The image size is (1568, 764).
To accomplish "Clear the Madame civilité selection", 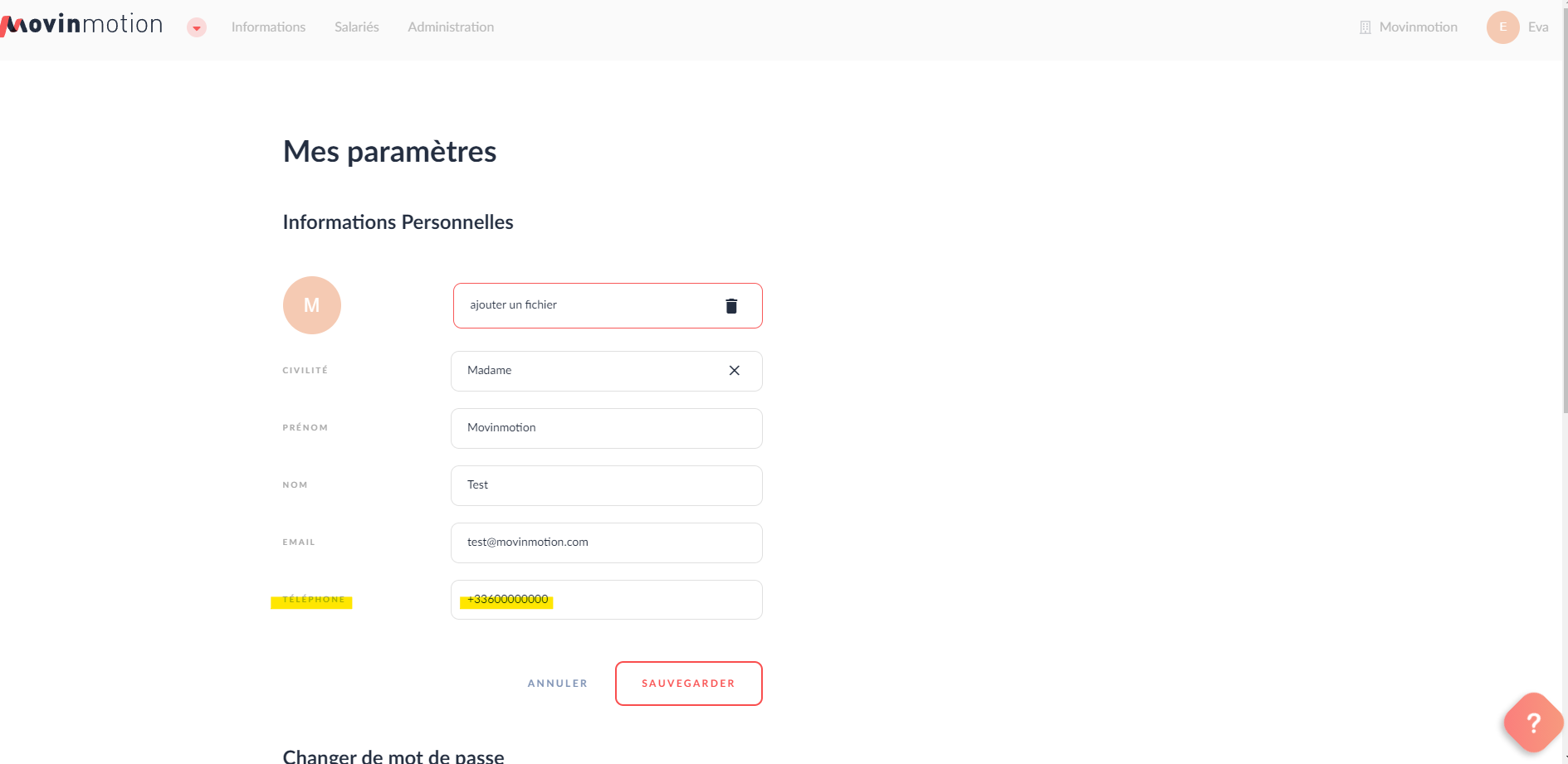I will pos(735,371).
